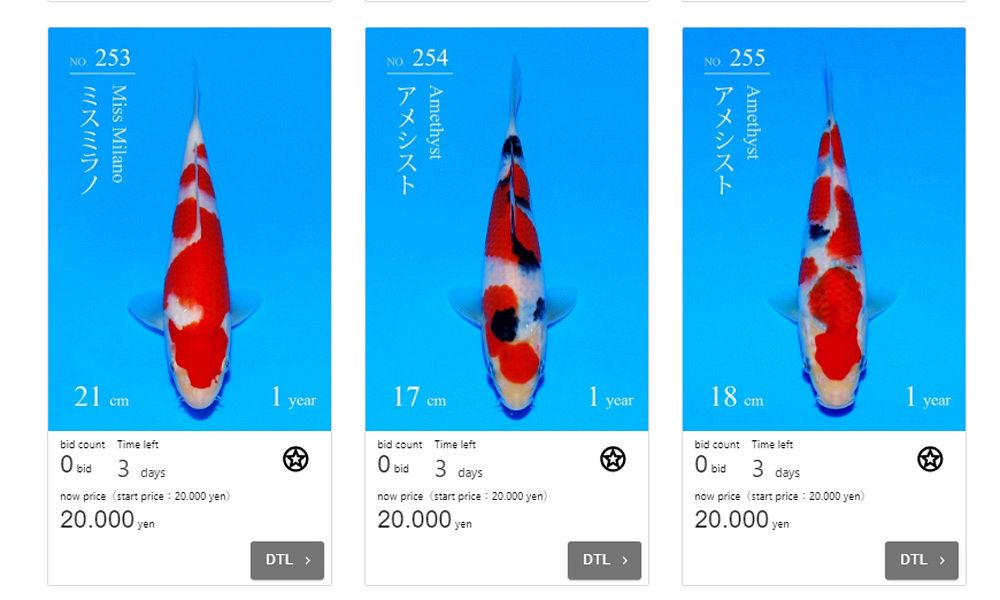Viewport: 1000px width, 600px height.
Task: Click the 20.000 yen price of koi 253
Action: point(107,520)
